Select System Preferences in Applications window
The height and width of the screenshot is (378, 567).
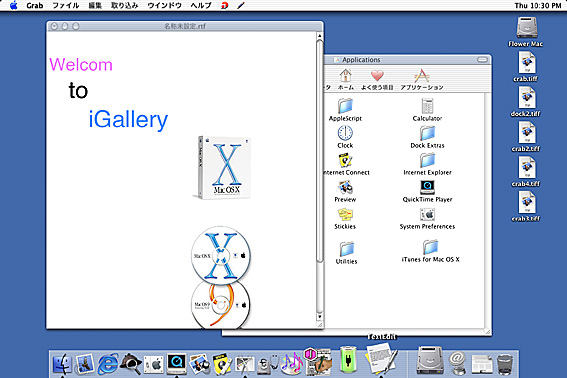click(x=427, y=218)
